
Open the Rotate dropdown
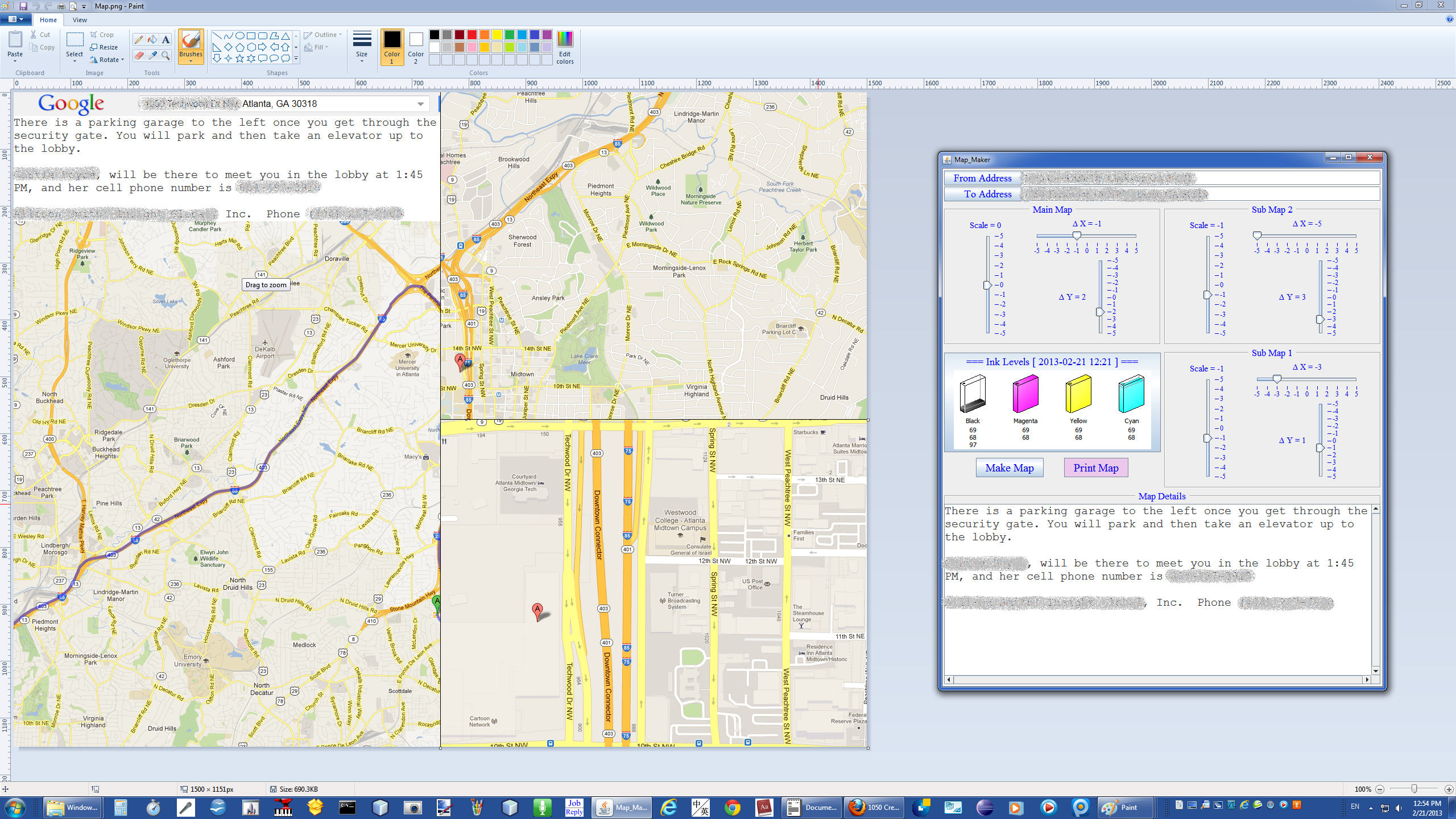(108, 60)
